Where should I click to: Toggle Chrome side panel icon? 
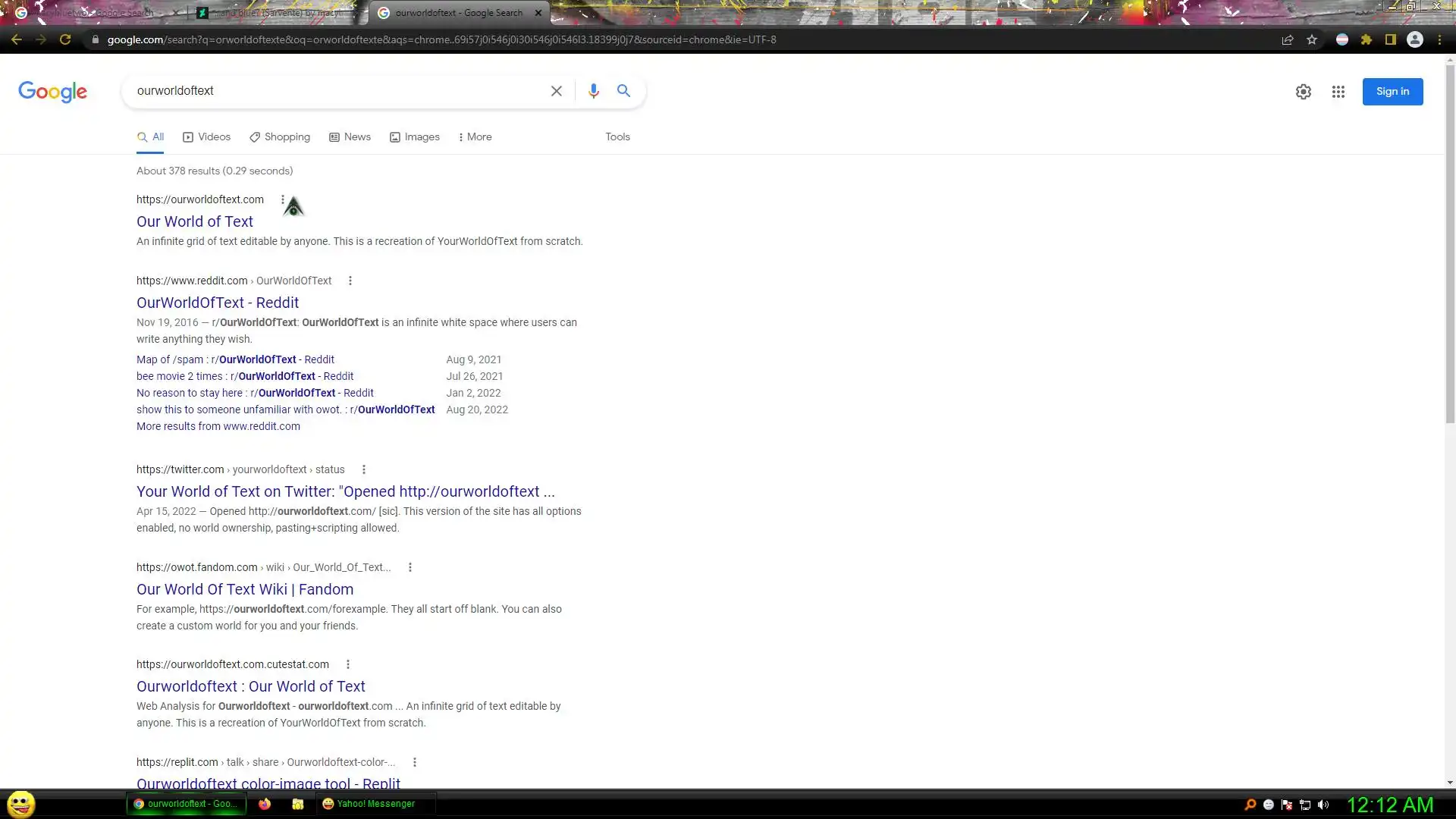click(x=1391, y=39)
